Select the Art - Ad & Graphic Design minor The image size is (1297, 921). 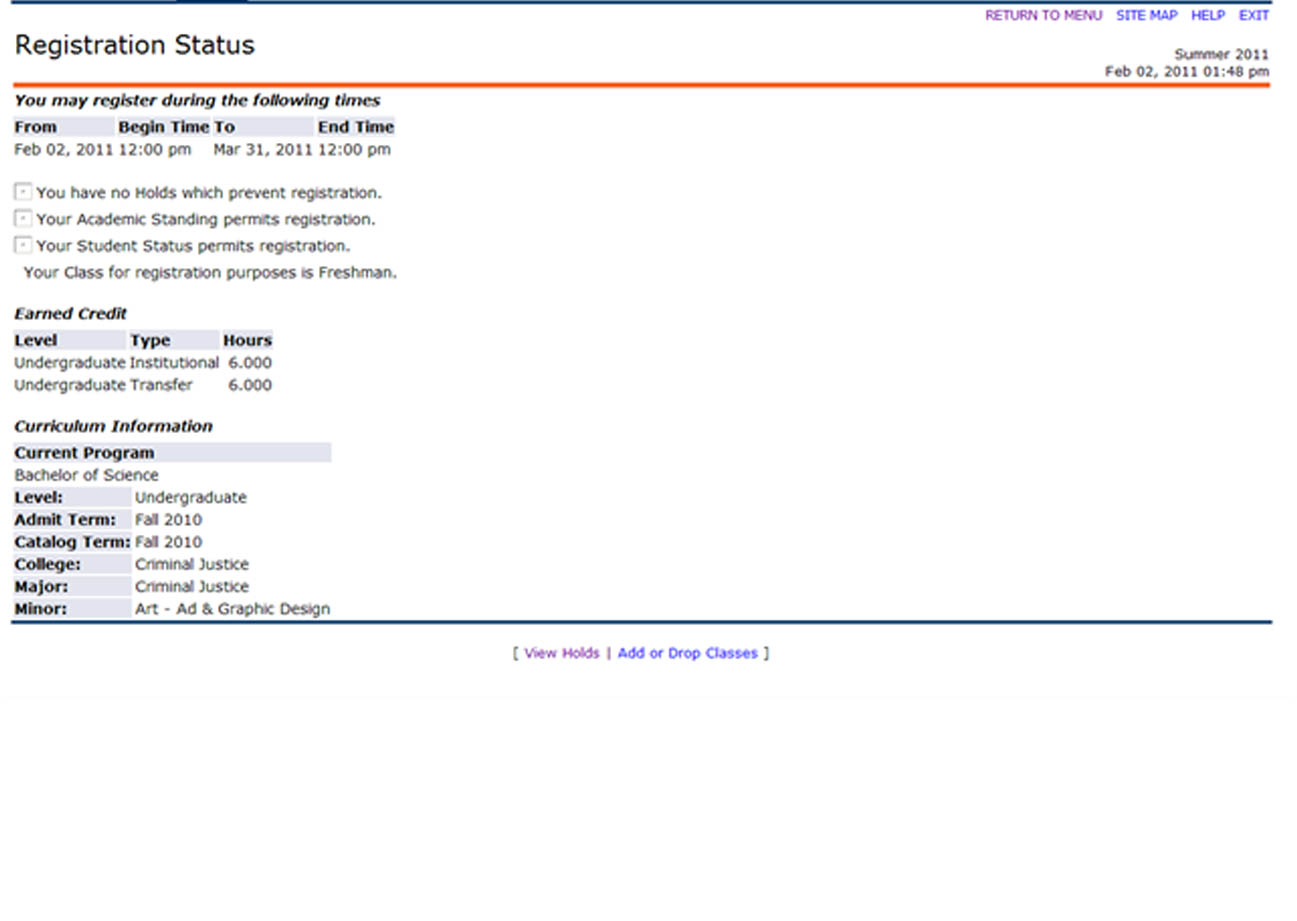pos(232,609)
